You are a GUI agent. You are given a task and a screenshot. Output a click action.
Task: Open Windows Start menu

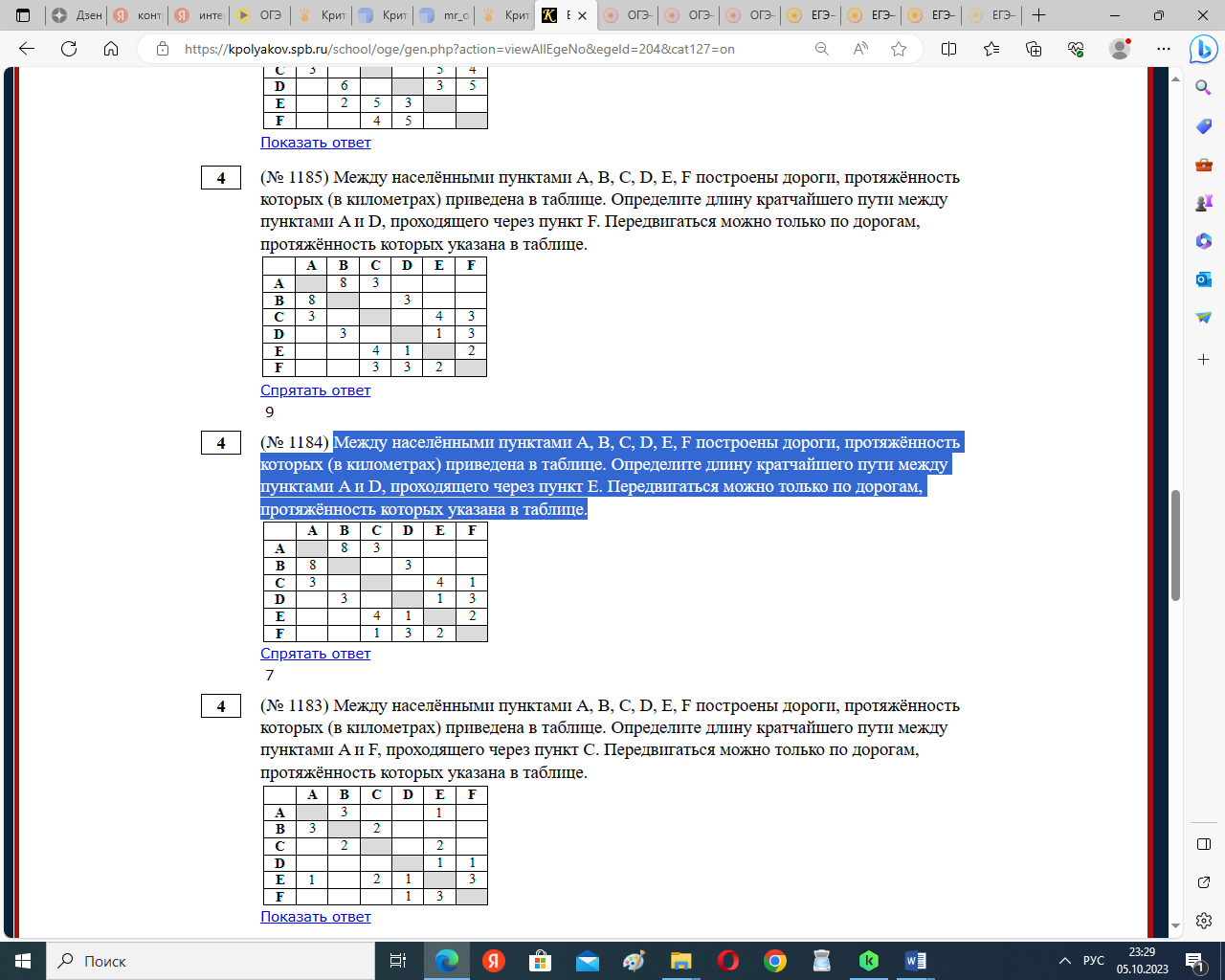[23, 961]
